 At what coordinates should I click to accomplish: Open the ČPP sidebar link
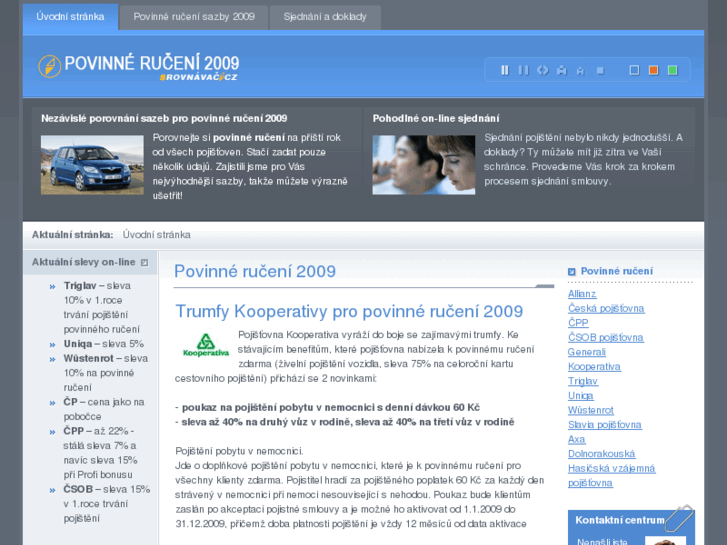pyautogui.click(x=578, y=323)
